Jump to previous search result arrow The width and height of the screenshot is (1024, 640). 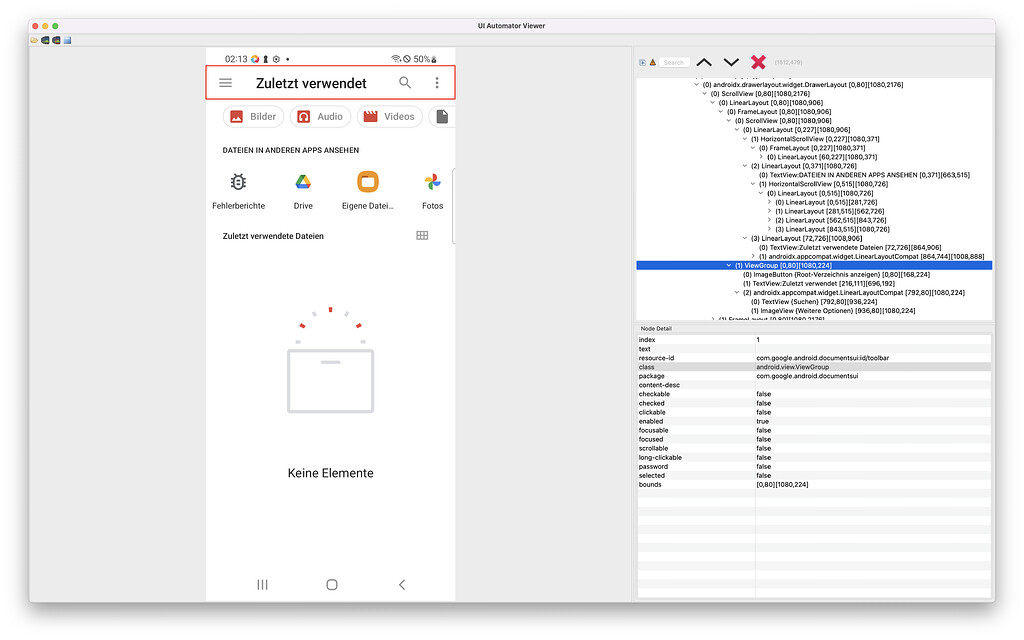point(704,62)
